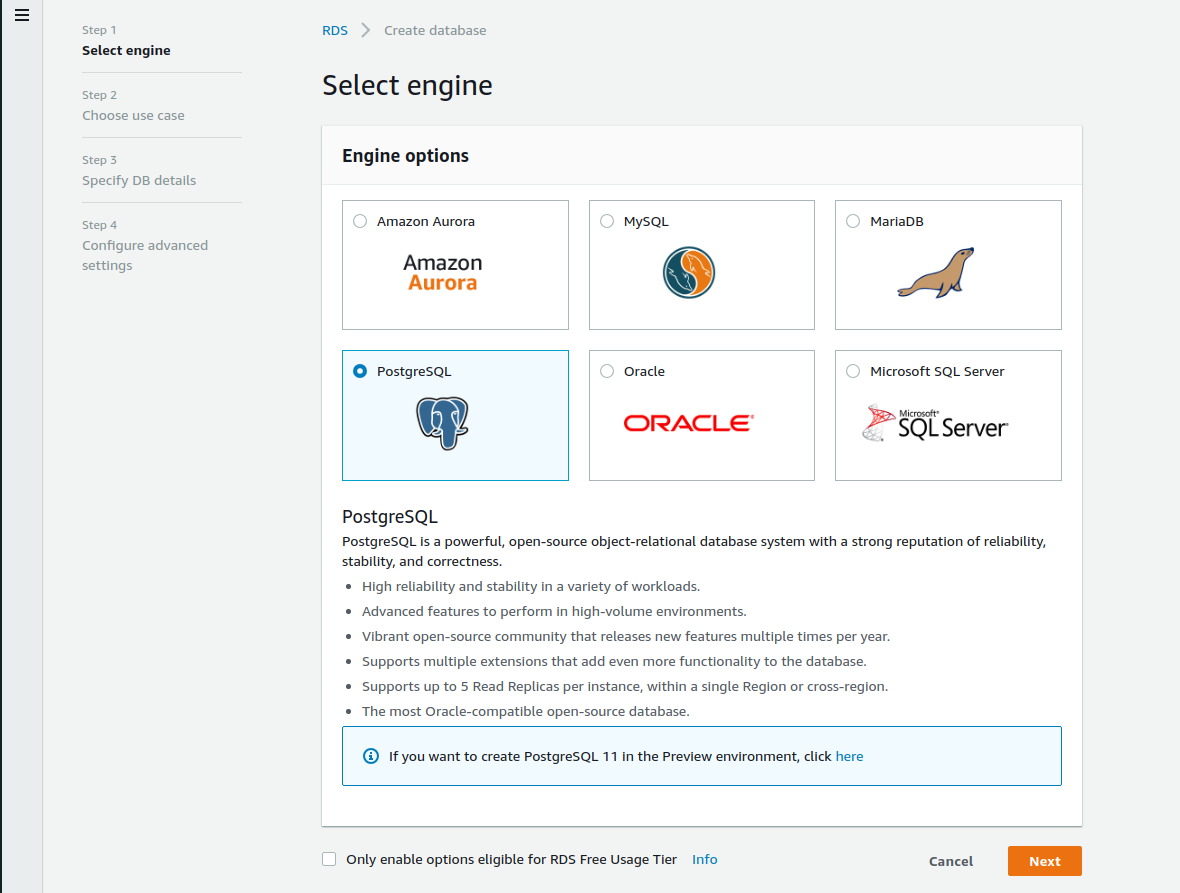Click the PostgreSQL elephant logo

(442, 423)
